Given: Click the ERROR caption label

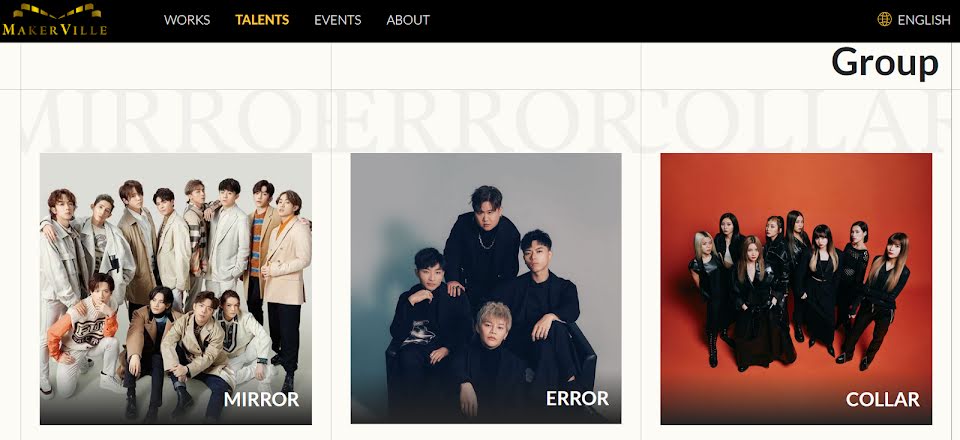Looking at the screenshot, I should click(577, 398).
